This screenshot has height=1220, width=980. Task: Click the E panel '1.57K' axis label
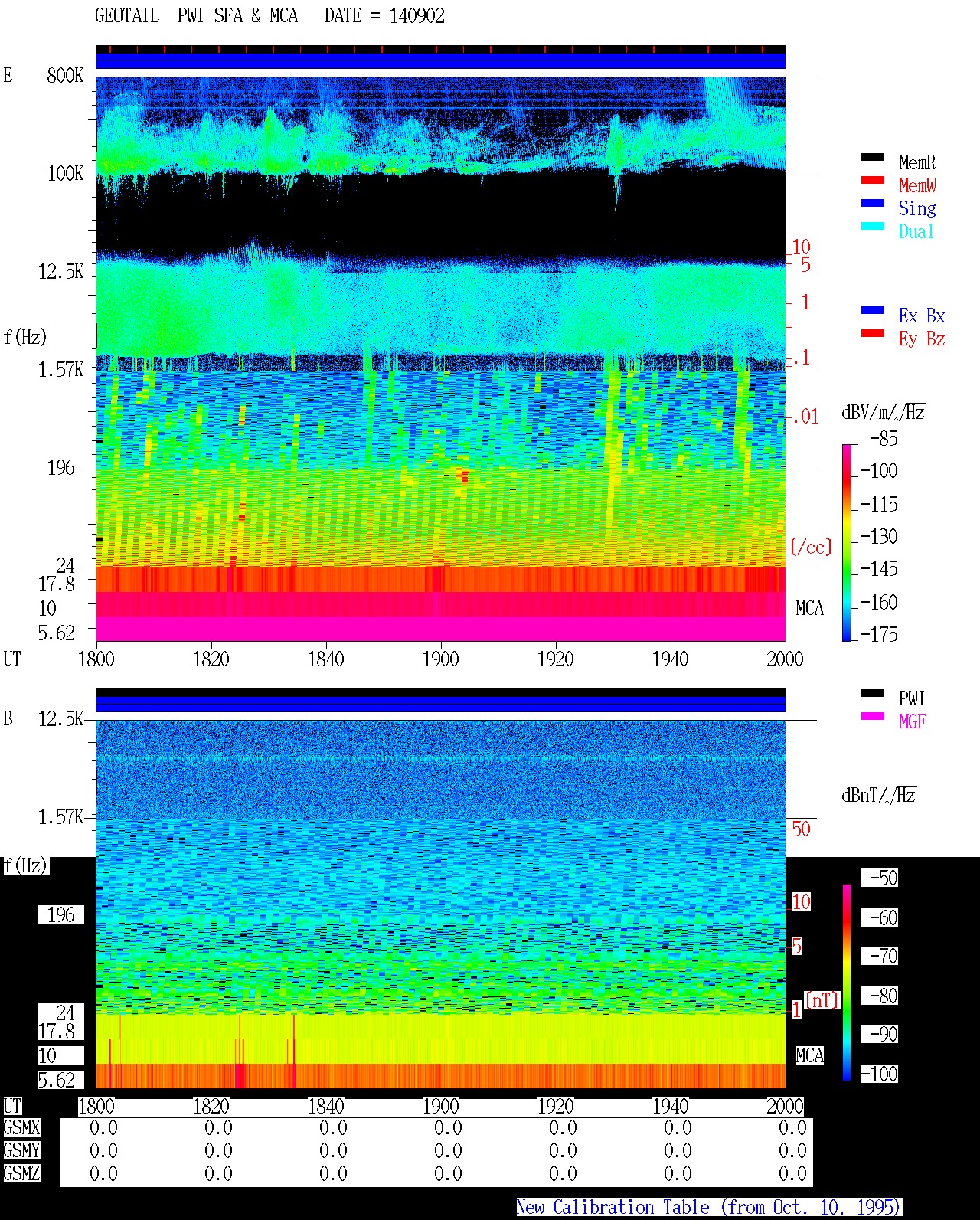click(61, 370)
